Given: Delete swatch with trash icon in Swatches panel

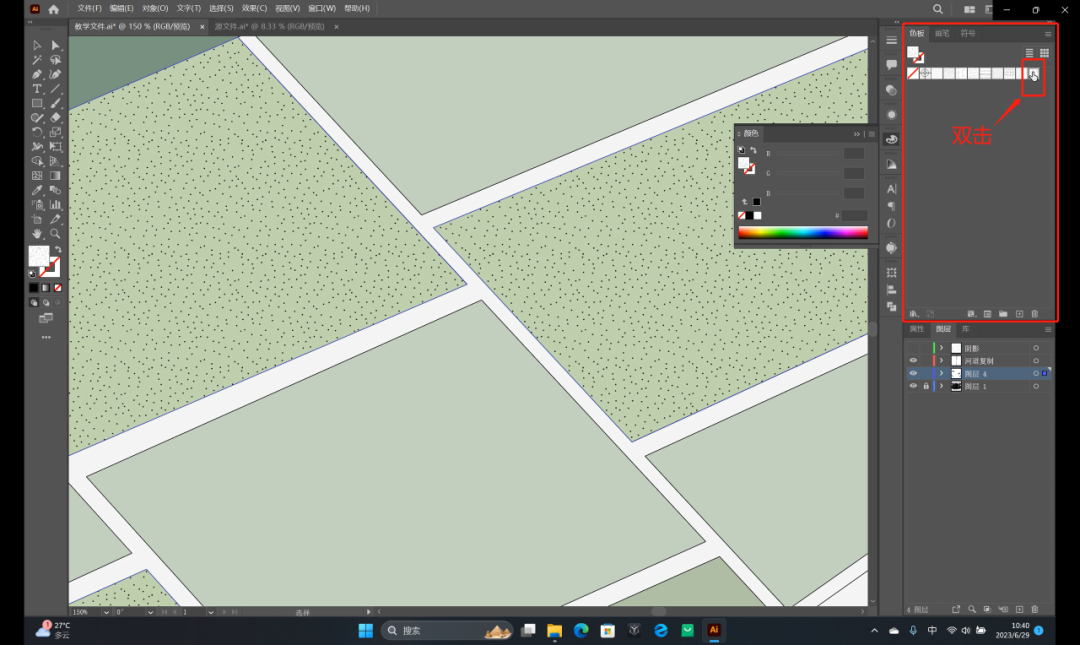Looking at the screenshot, I should coord(1035,314).
